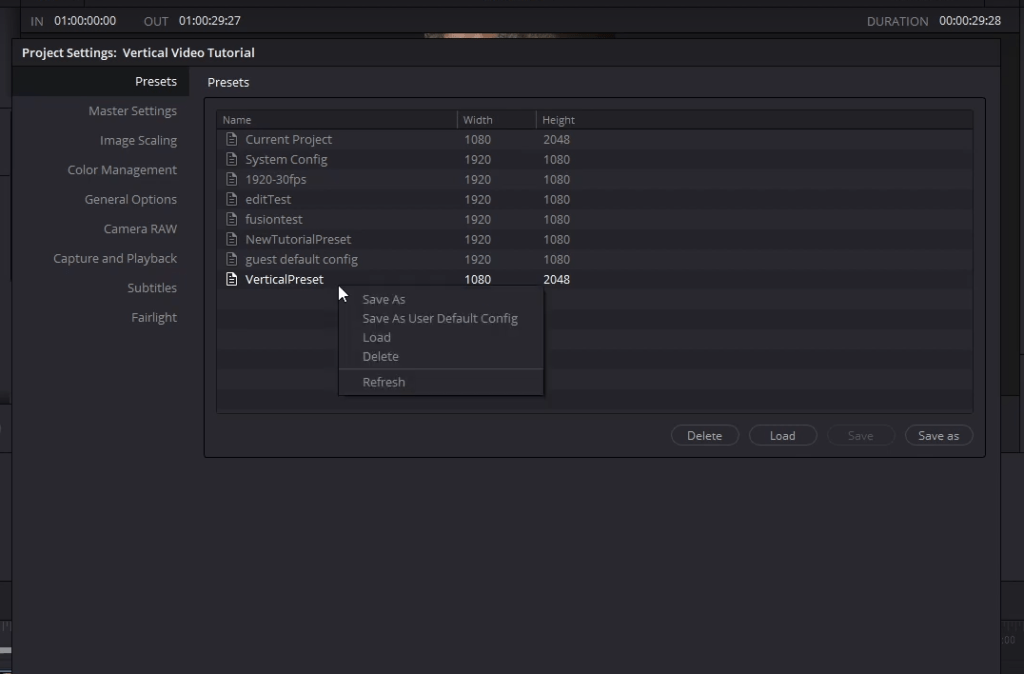The height and width of the screenshot is (674, 1024).
Task: Open the Image Scaling section
Action: tap(138, 140)
